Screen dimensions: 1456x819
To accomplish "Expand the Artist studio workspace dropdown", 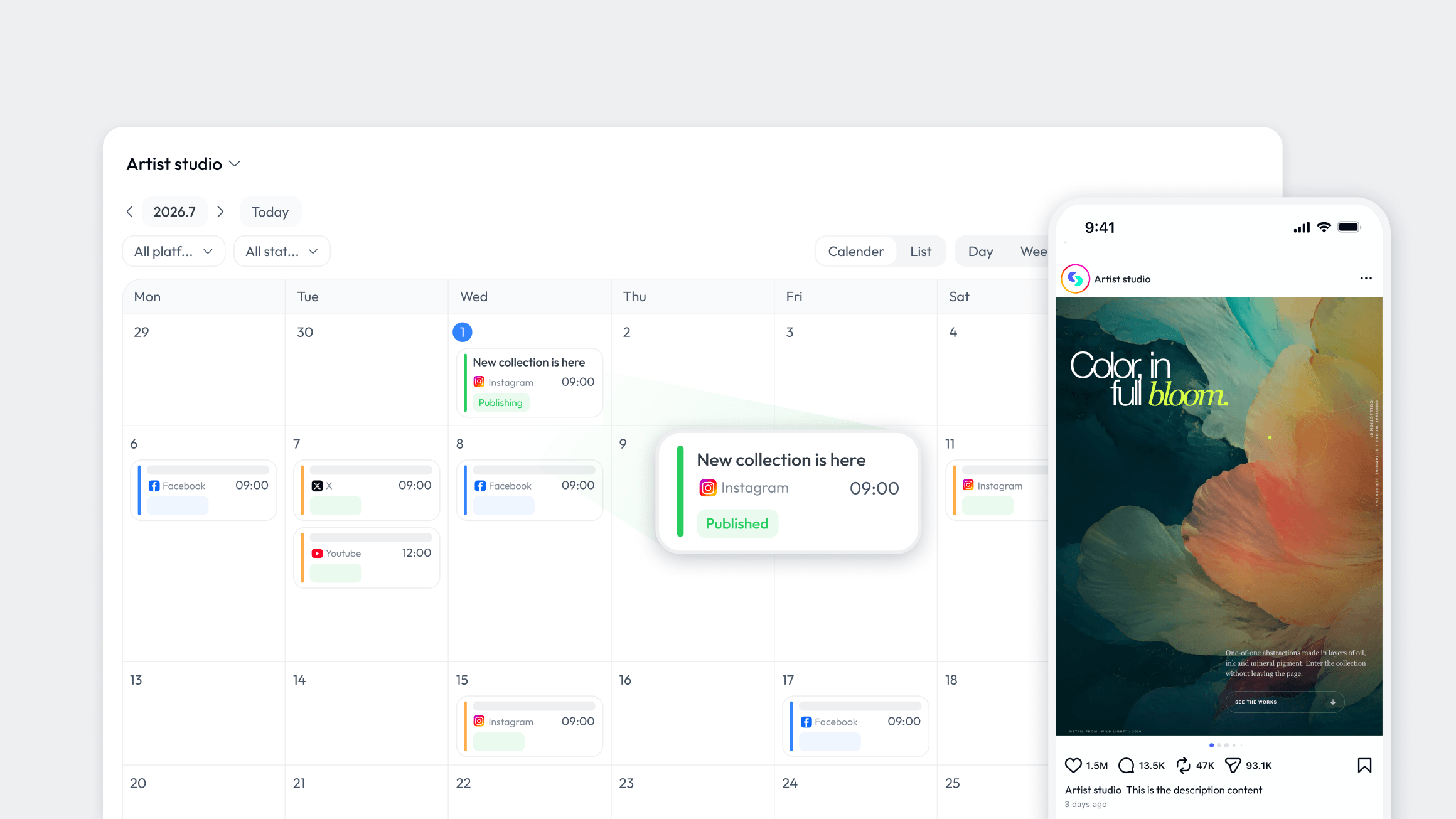I will [x=183, y=164].
